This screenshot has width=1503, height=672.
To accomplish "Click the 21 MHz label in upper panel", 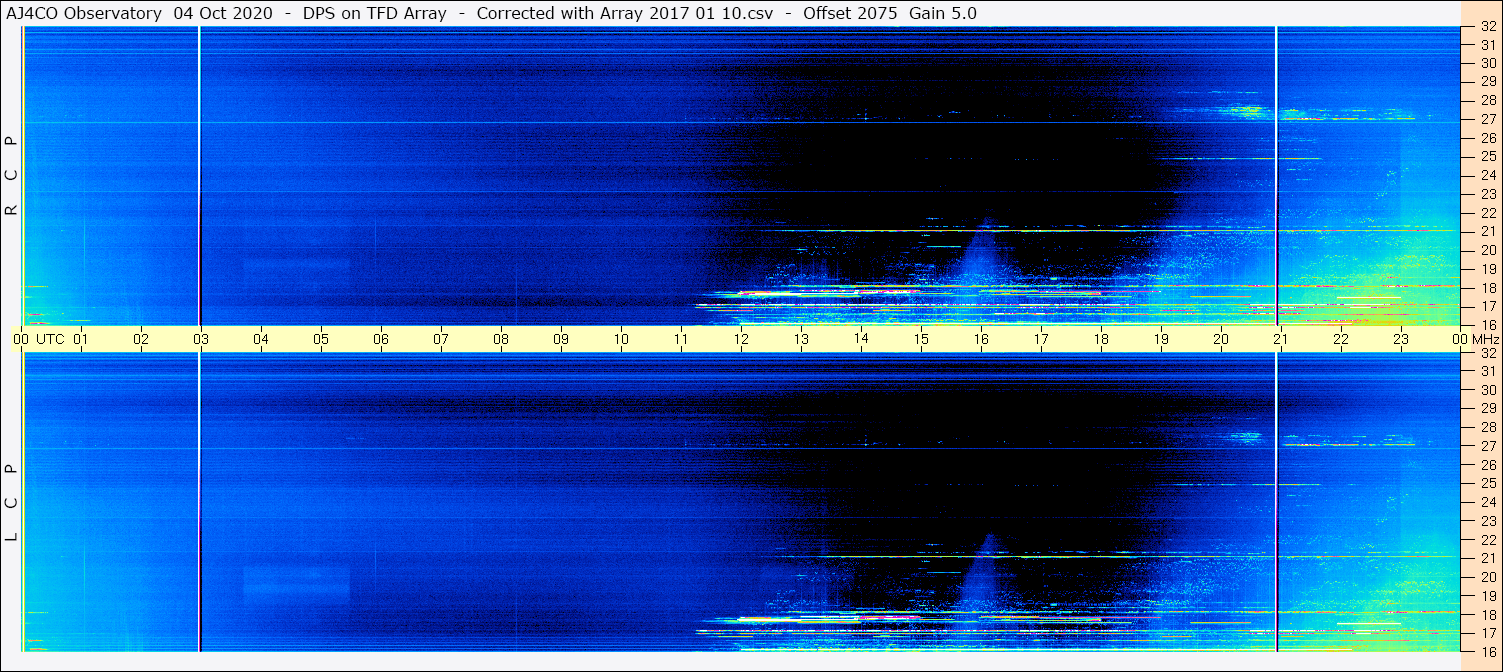I will pyautogui.click(x=1487, y=231).
